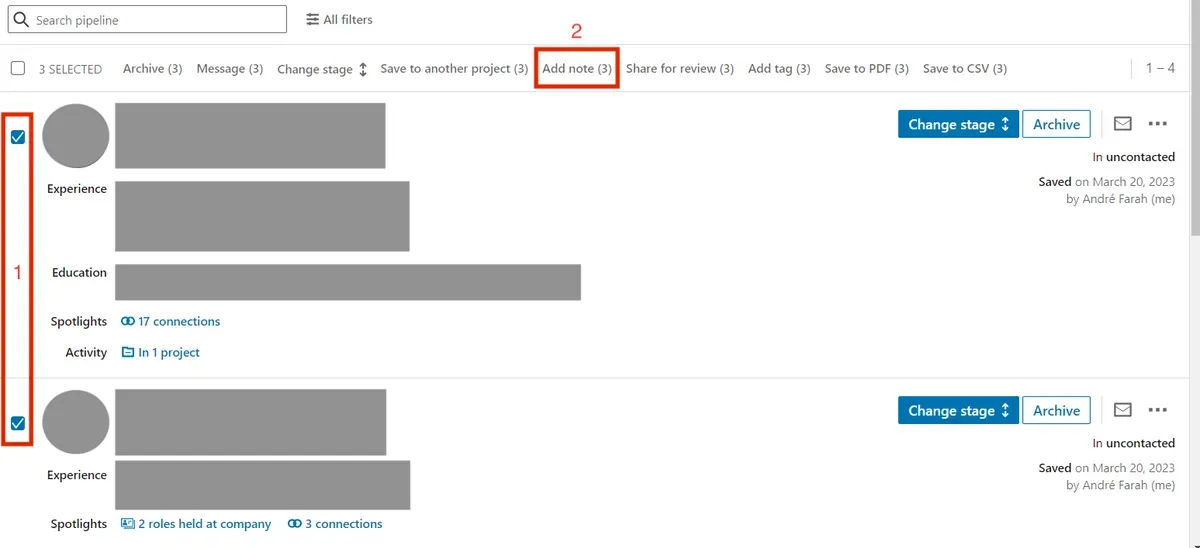Click the envelope message icon for second candidate
1200x548 pixels.
pyautogui.click(x=1123, y=410)
